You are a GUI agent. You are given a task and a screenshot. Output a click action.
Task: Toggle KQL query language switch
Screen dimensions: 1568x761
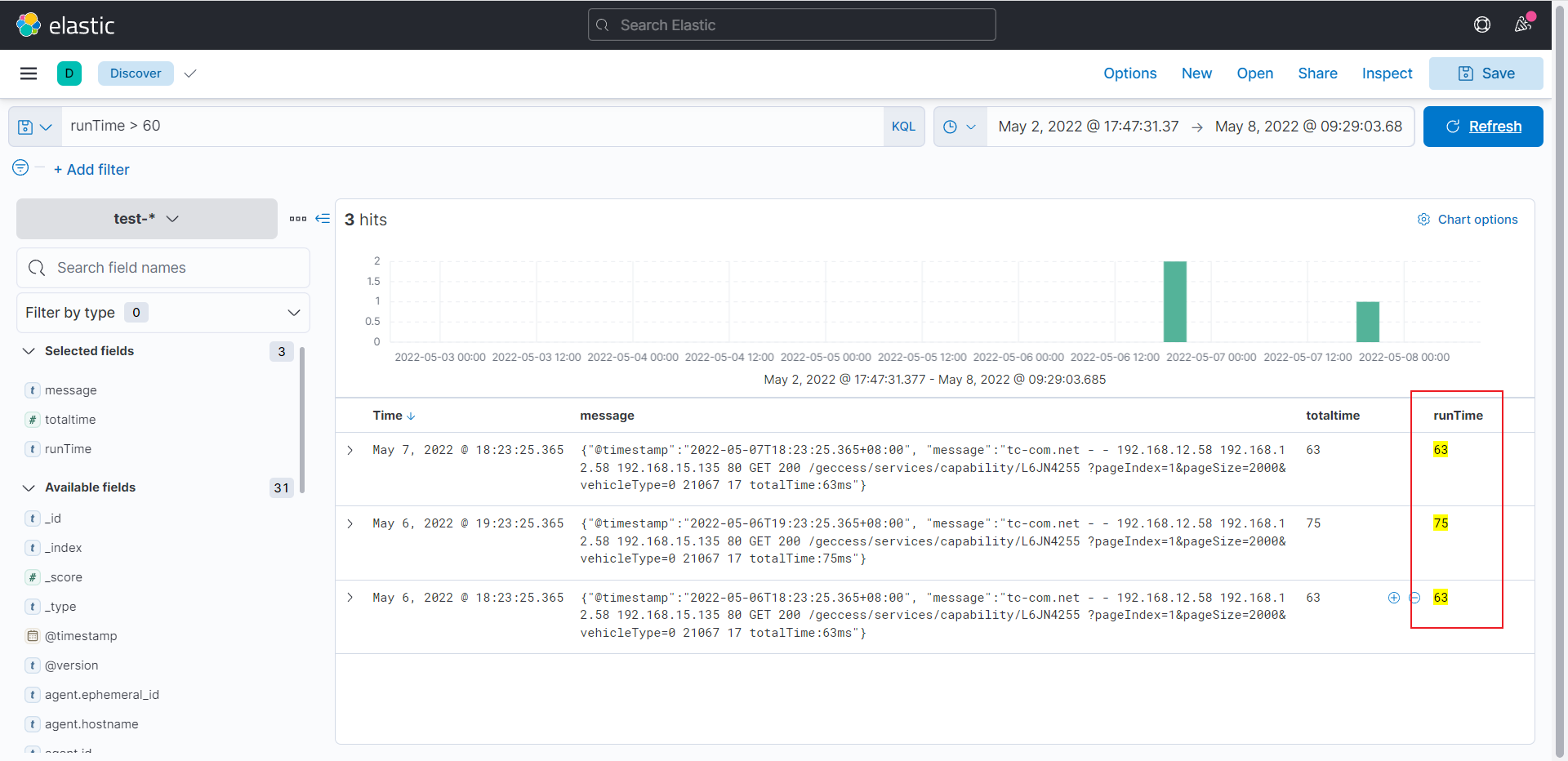(903, 127)
